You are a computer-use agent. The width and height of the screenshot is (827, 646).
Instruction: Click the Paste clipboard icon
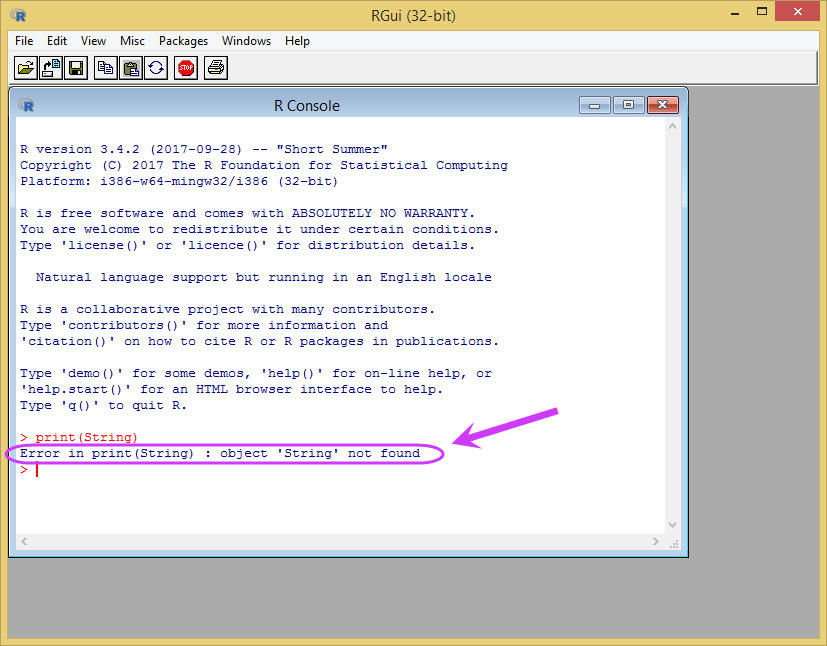click(x=131, y=68)
